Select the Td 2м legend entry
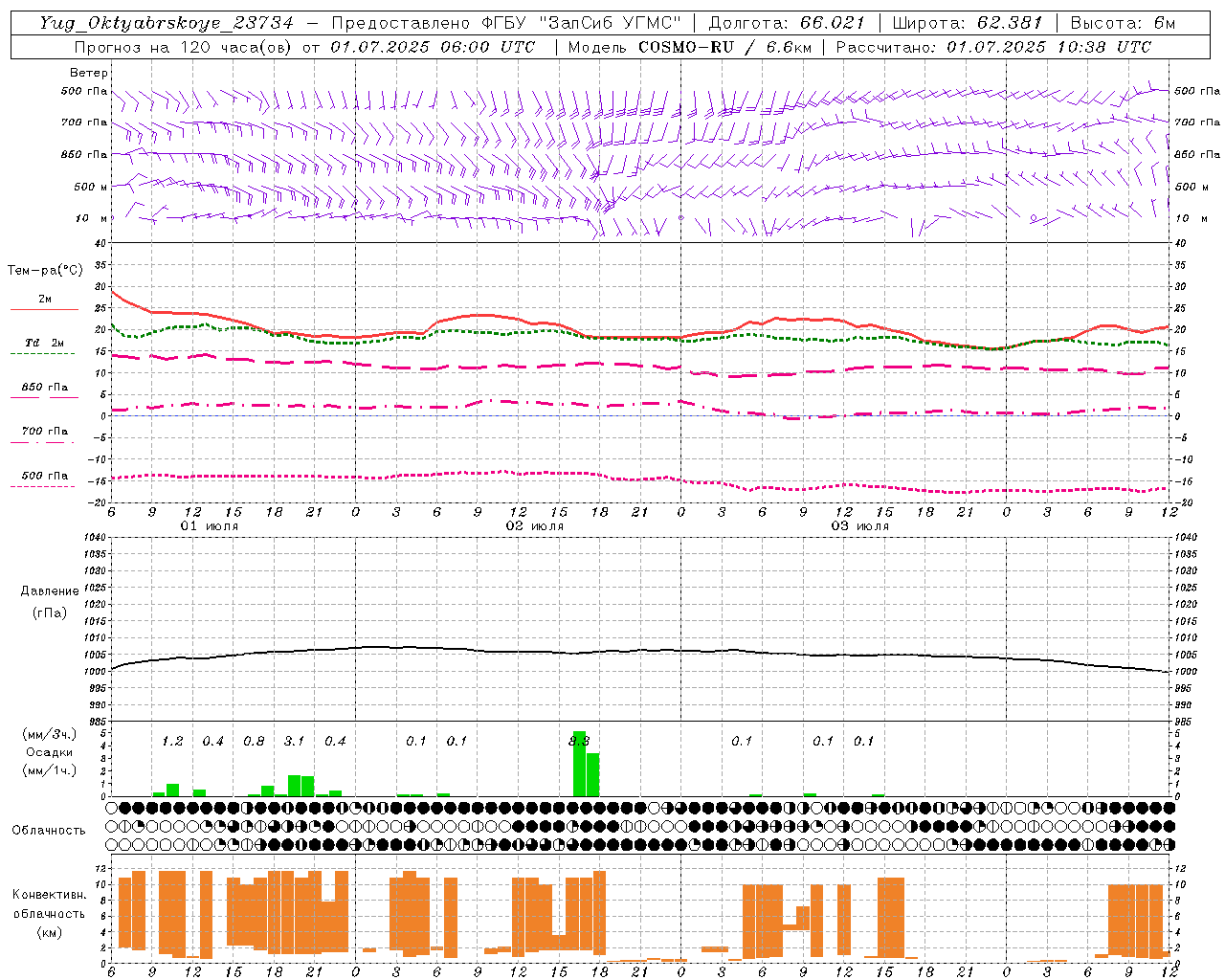 point(45,343)
